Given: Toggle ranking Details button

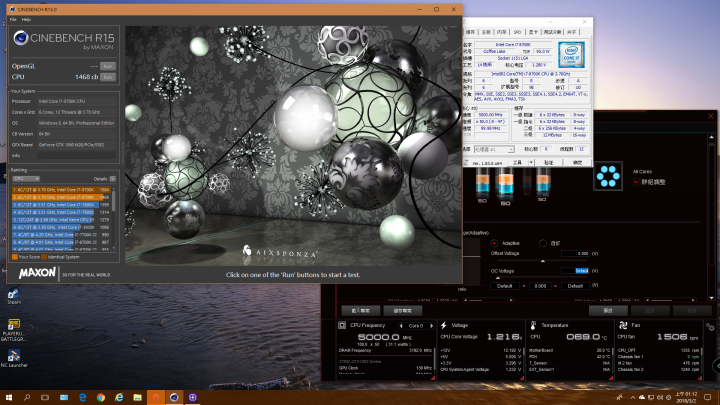Looking at the screenshot, I should [112, 179].
